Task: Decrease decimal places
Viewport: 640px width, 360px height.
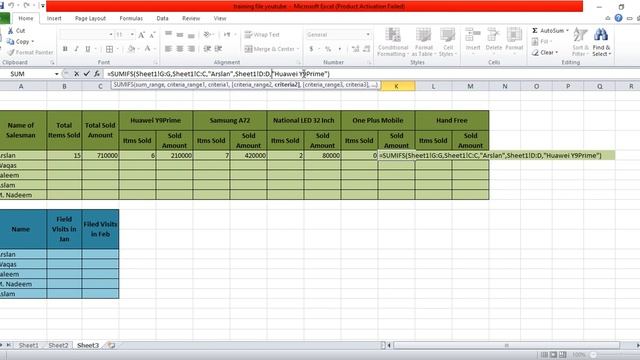Action: click(x=367, y=49)
